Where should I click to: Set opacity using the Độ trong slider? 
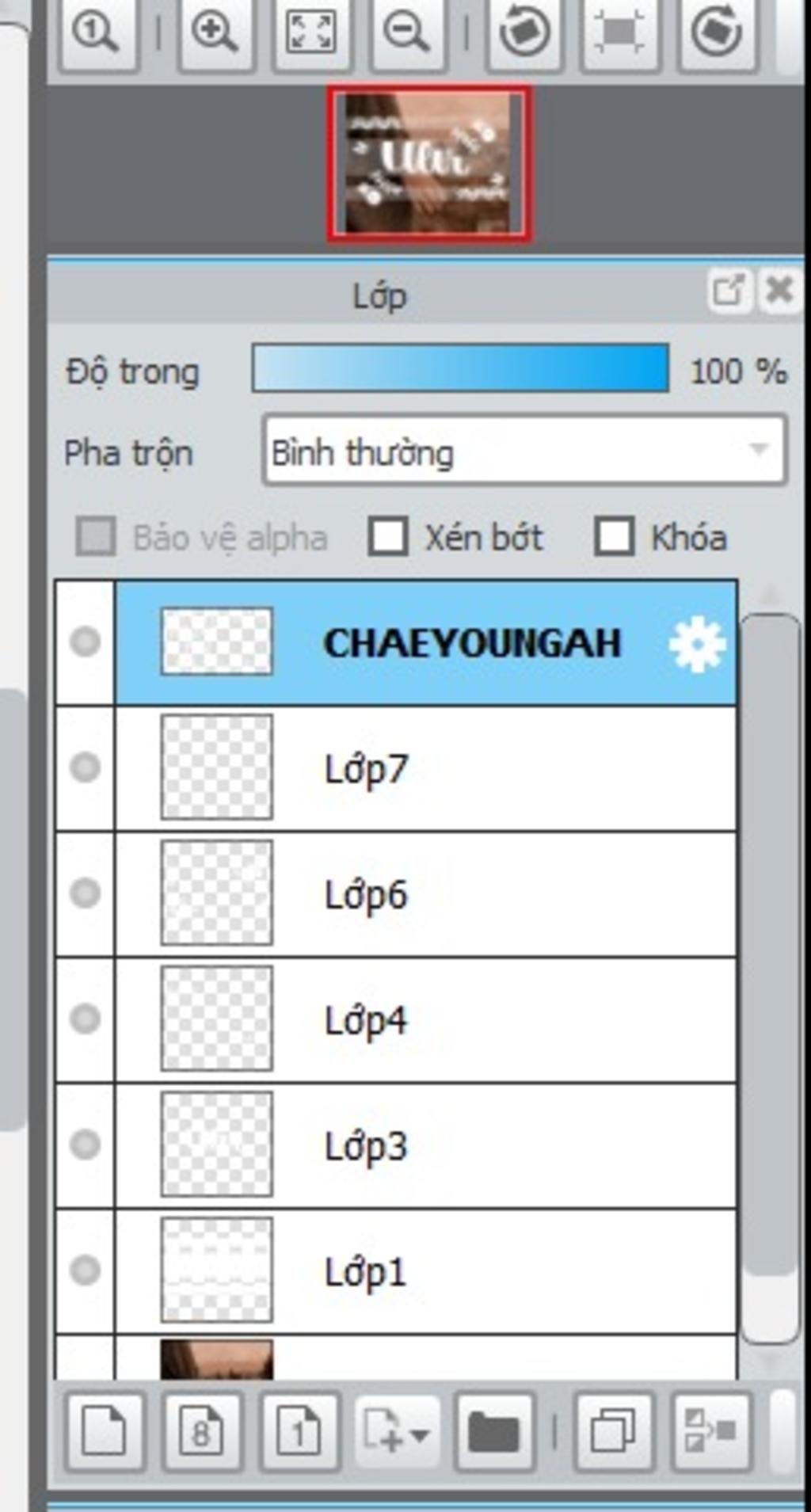click(x=460, y=368)
